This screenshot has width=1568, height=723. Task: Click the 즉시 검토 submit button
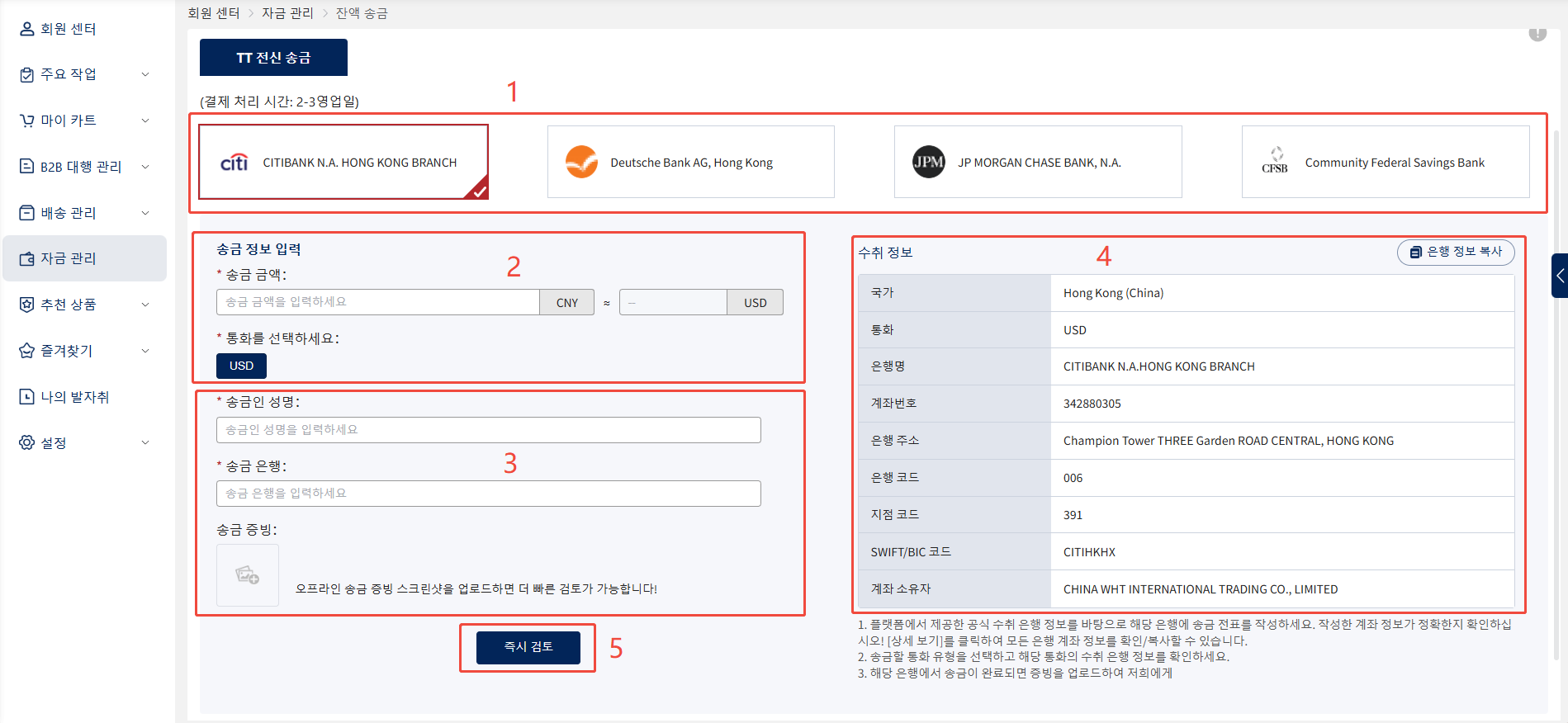528,647
